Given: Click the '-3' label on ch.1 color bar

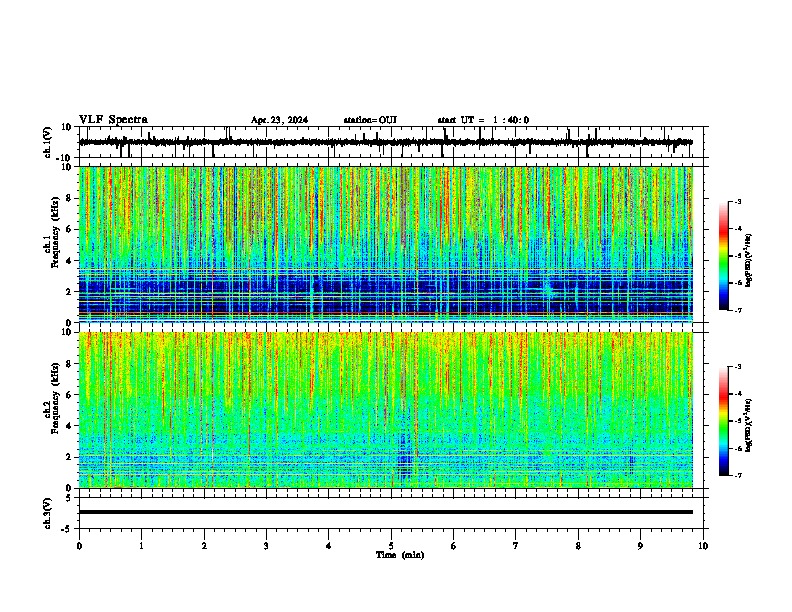Looking at the screenshot, I should click(x=737, y=201).
